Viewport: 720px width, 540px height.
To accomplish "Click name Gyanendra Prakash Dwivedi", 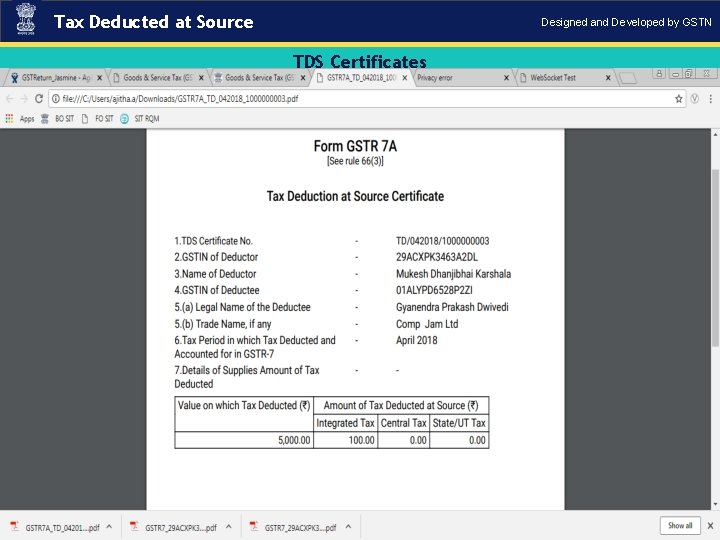I will point(452,307).
